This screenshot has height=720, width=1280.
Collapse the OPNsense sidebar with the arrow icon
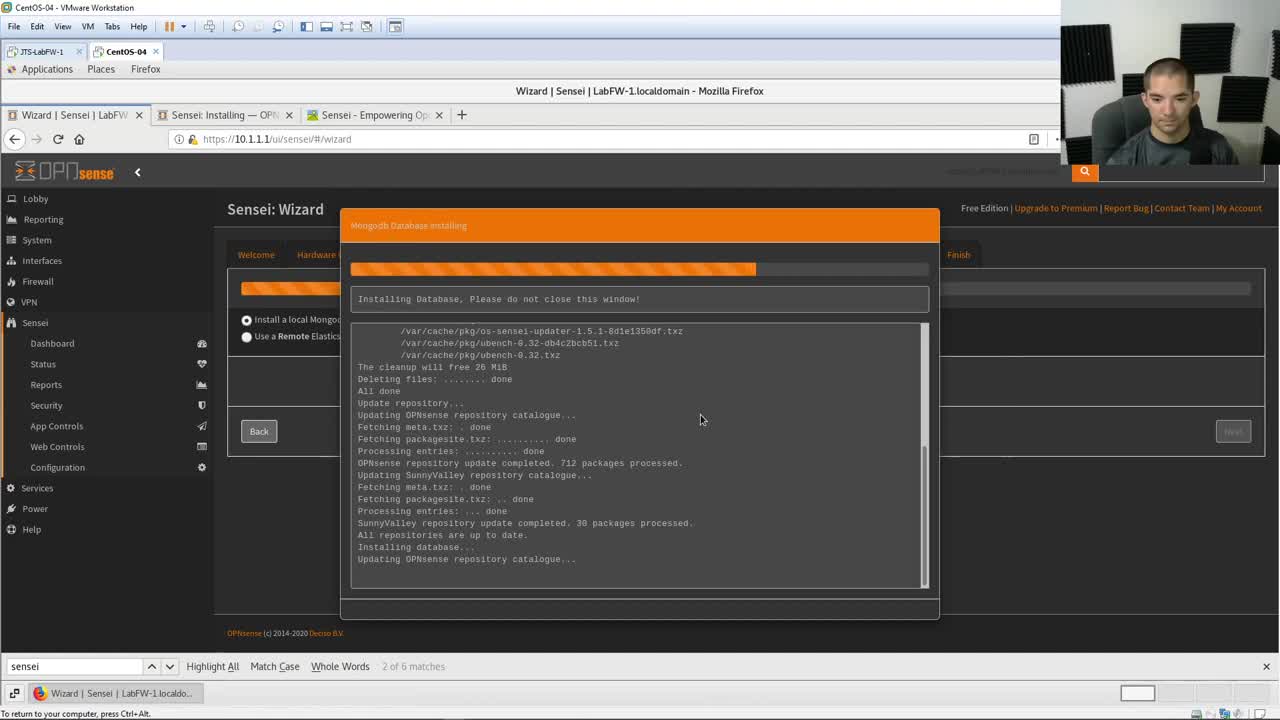pos(137,172)
